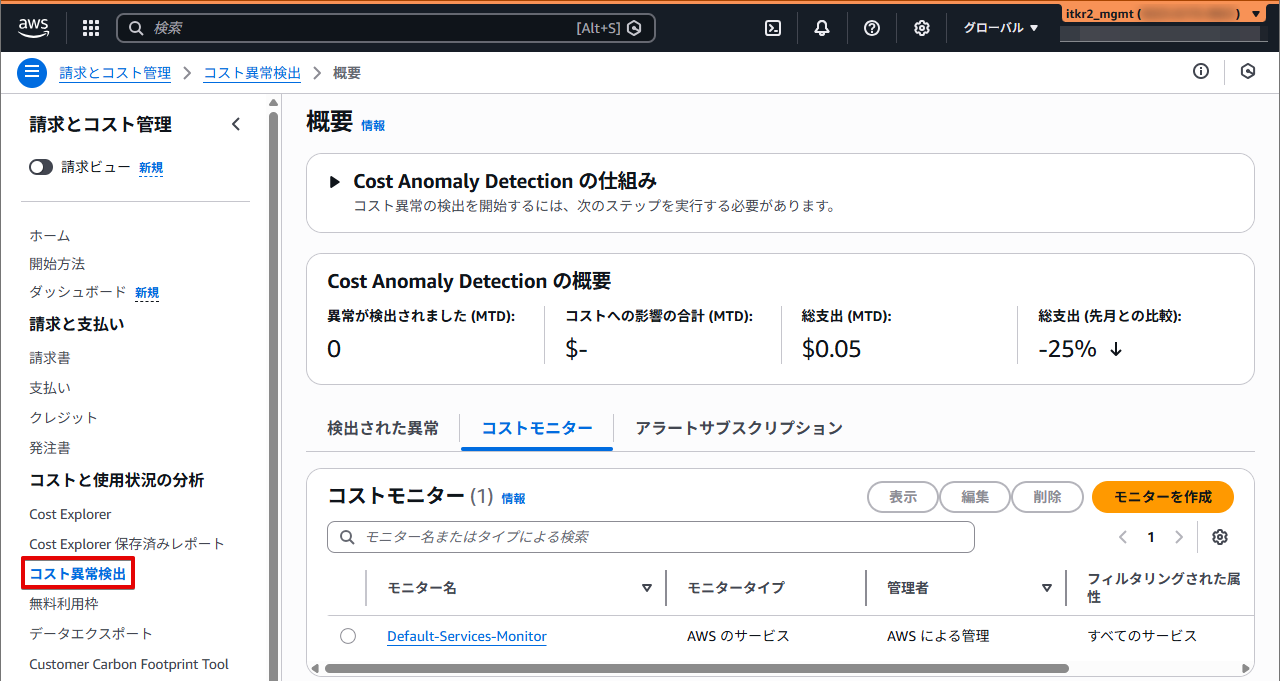This screenshot has height=681, width=1280.
Task: Open 無料利用枠 in the sidebar
Action: click(64, 604)
